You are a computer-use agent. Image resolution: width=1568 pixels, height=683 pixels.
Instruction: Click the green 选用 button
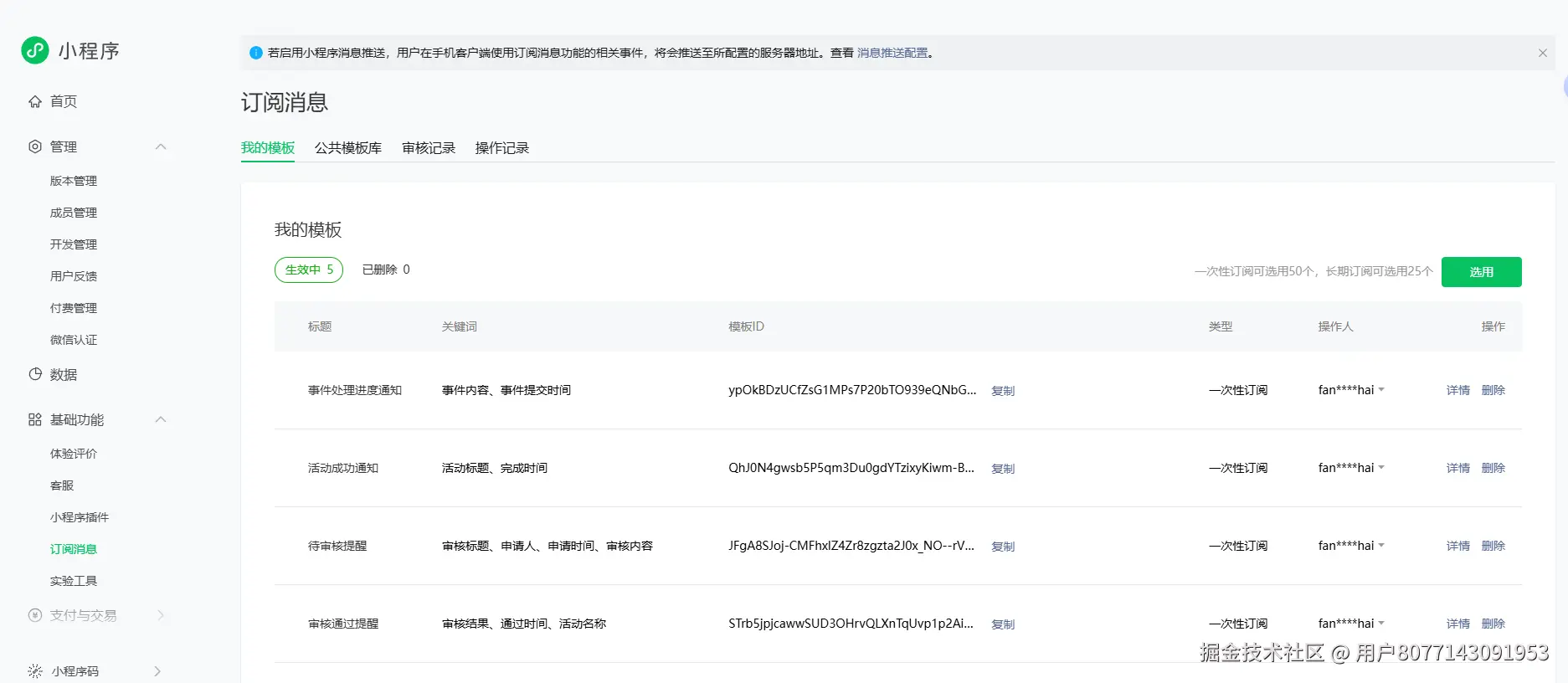[1481, 272]
